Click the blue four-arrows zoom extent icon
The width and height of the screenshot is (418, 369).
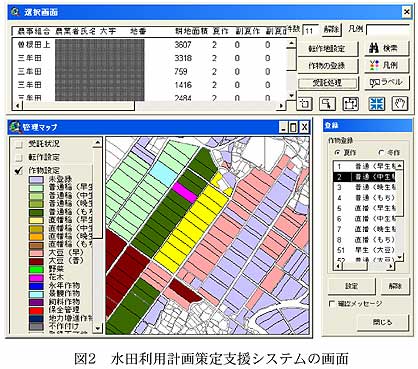click(377, 104)
